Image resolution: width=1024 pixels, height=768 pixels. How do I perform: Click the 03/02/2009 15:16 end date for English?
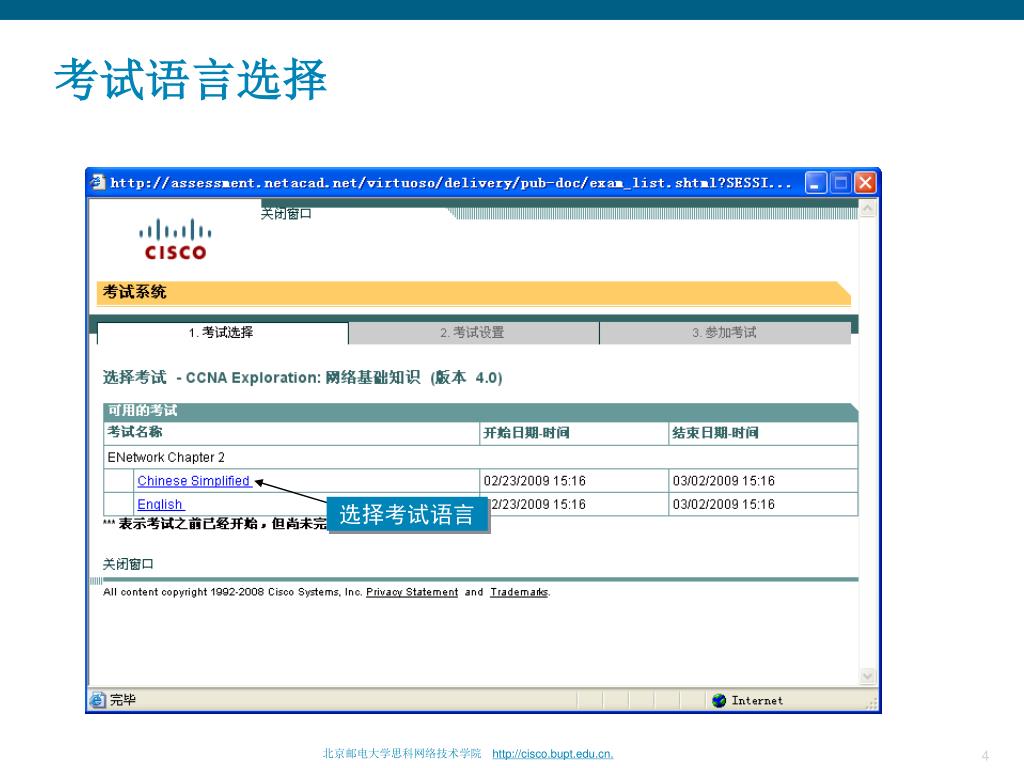[724, 504]
